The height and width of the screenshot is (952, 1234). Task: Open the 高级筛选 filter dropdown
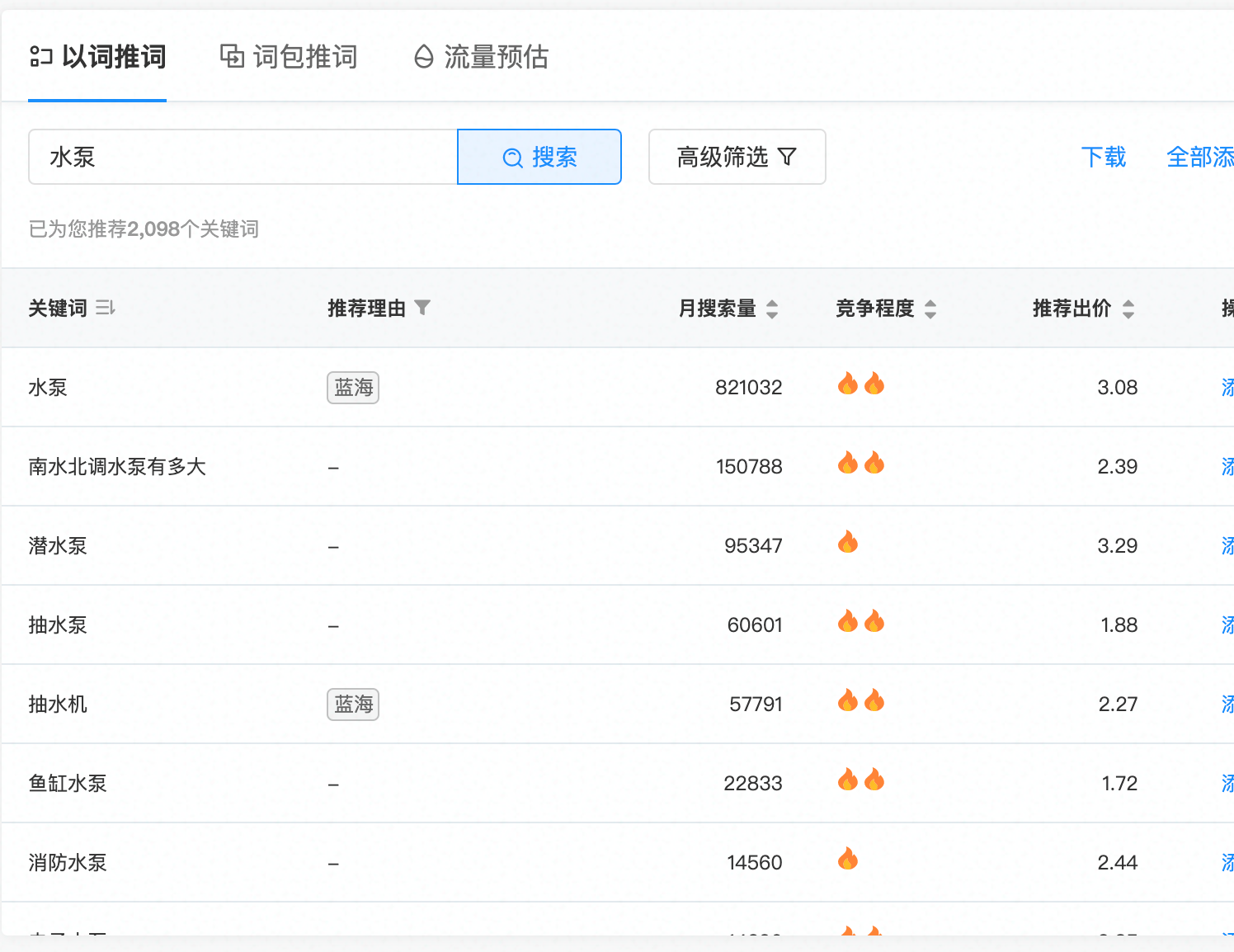pos(737,157)
